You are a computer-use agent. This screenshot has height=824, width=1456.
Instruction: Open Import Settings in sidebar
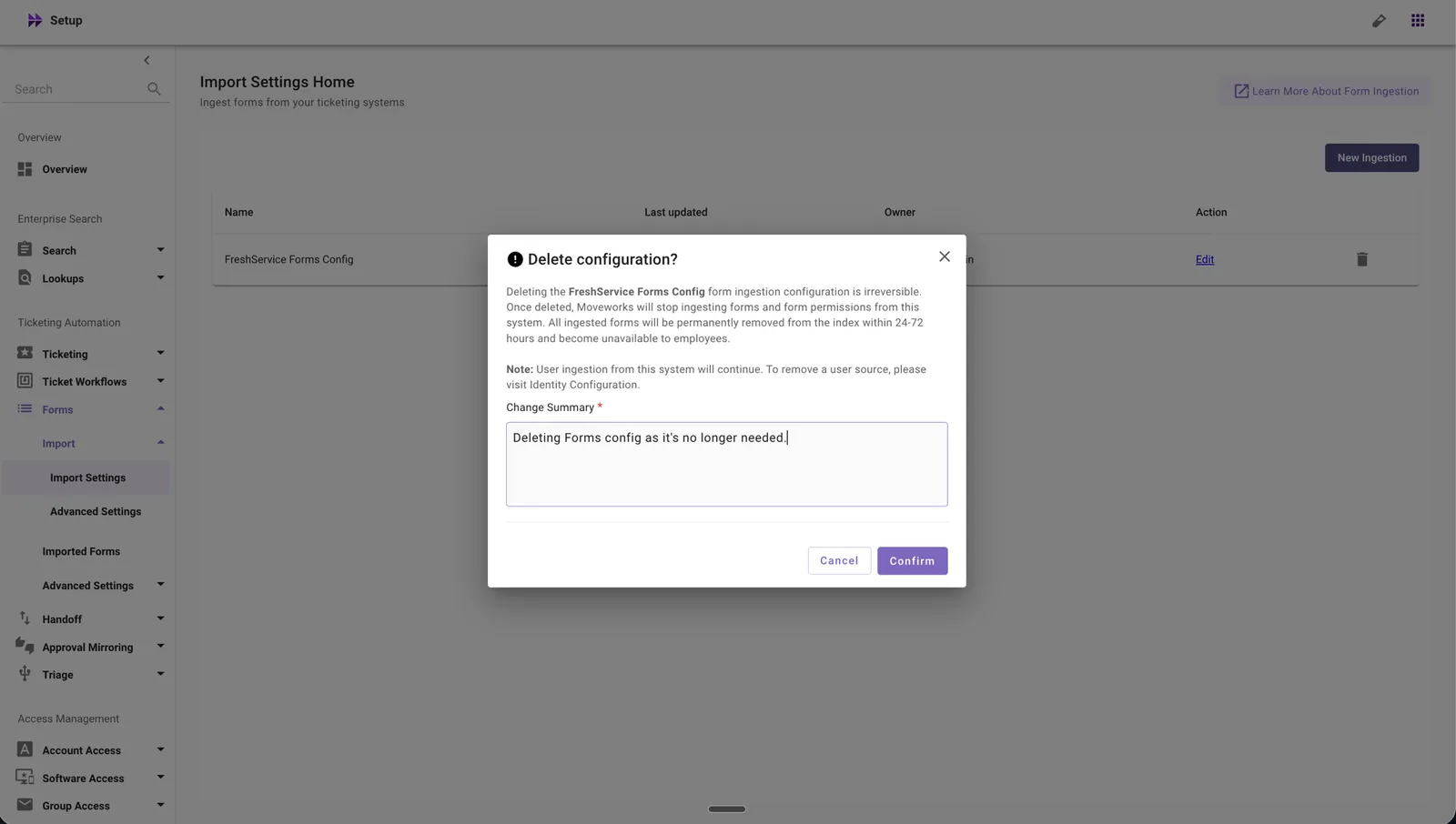tap(86, 477)
